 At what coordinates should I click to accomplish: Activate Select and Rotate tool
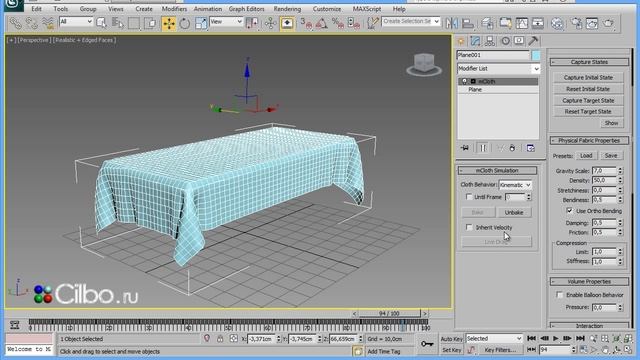[184, 23]
